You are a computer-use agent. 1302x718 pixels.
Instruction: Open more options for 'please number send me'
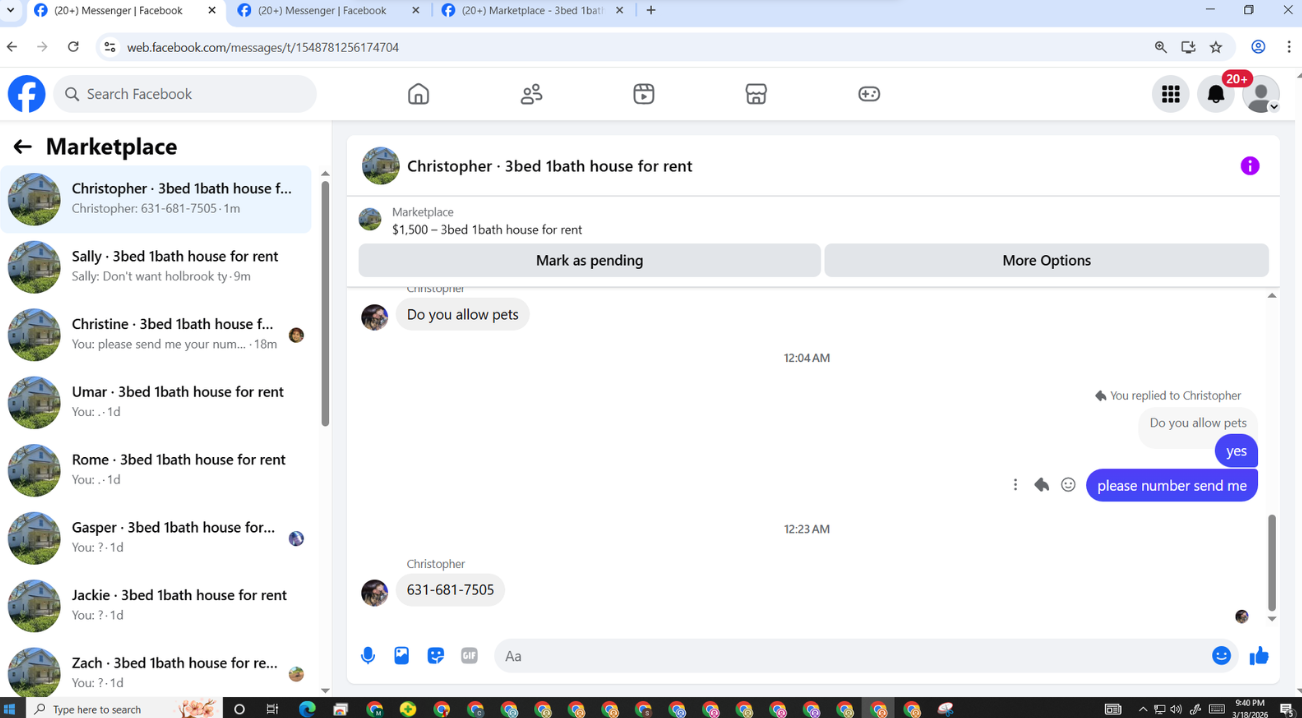coord(1015,485)
